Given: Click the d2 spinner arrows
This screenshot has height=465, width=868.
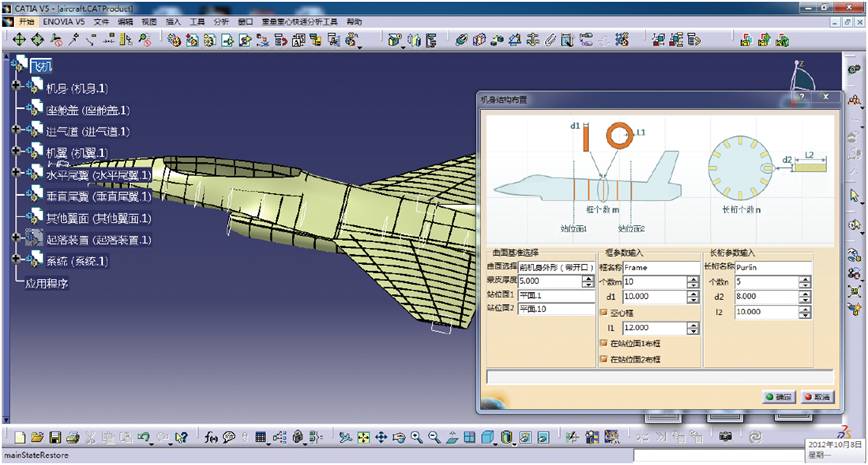Looking at the screenshot, I should (x=805, y=297).
